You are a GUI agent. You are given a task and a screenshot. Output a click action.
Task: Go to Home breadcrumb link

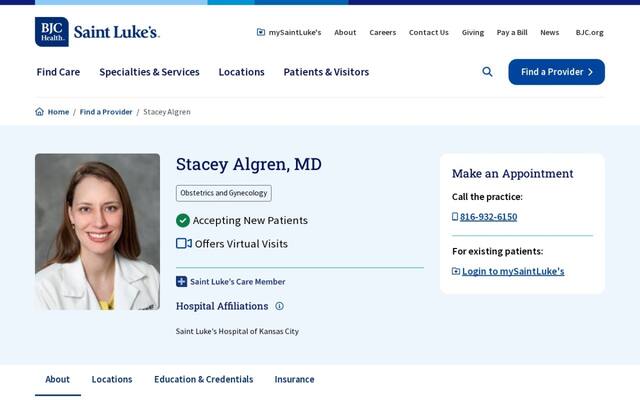[58, 112]
